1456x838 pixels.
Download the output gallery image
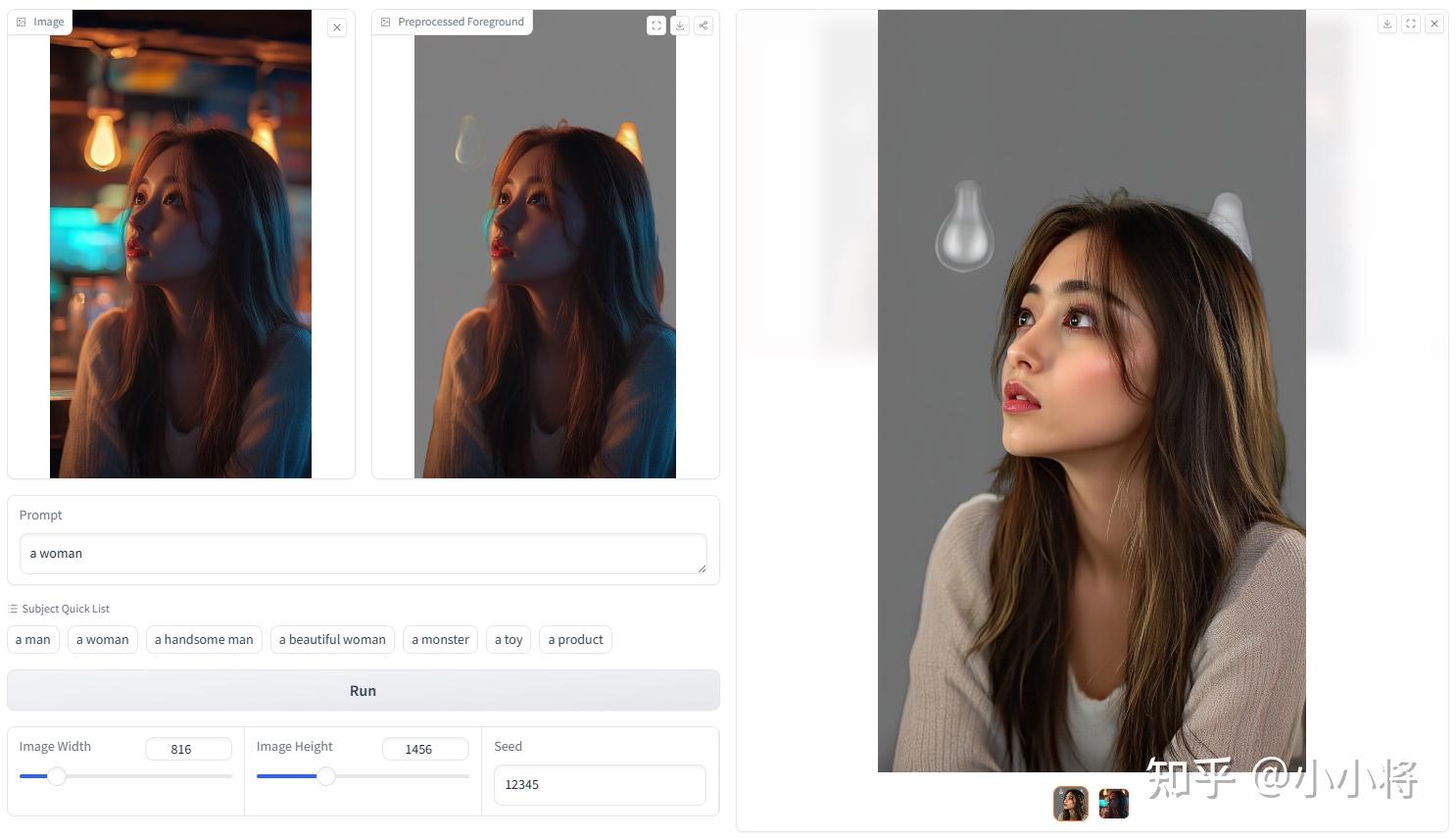point(1387,24)
